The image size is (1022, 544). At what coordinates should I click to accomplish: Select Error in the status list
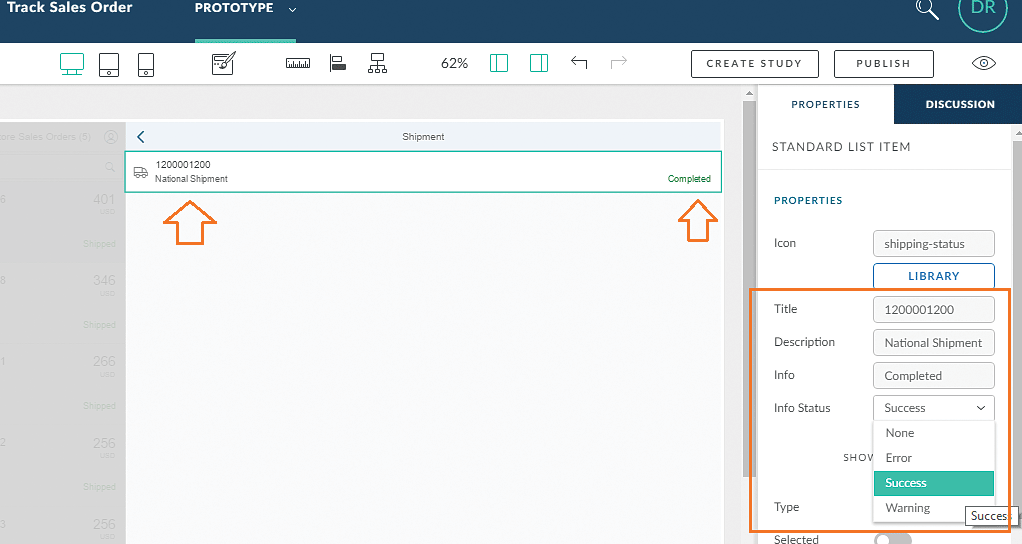pos(899,458)
